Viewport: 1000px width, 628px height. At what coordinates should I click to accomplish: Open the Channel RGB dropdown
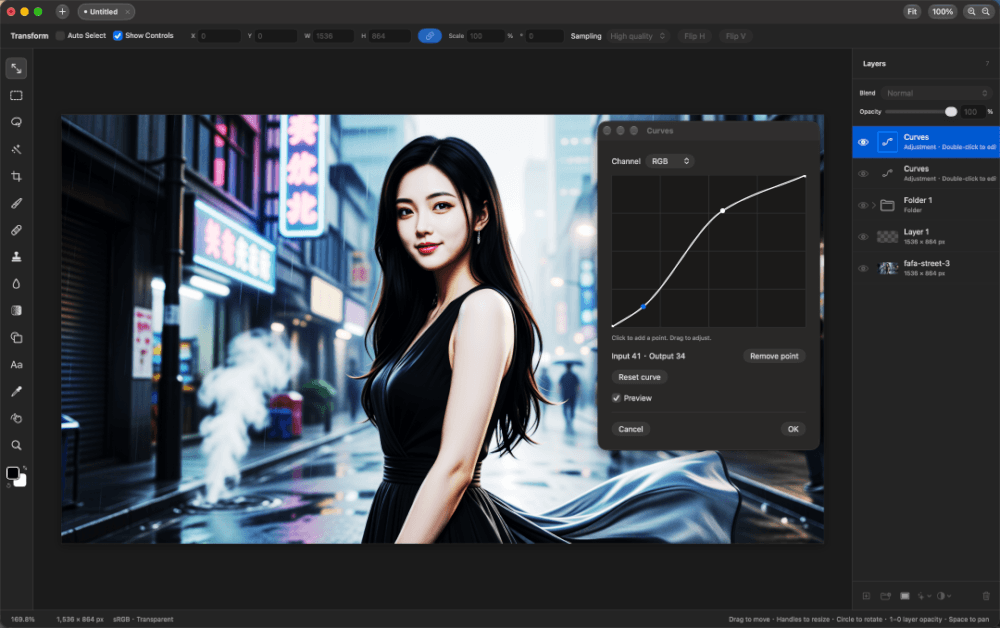(x=670, y=161)
